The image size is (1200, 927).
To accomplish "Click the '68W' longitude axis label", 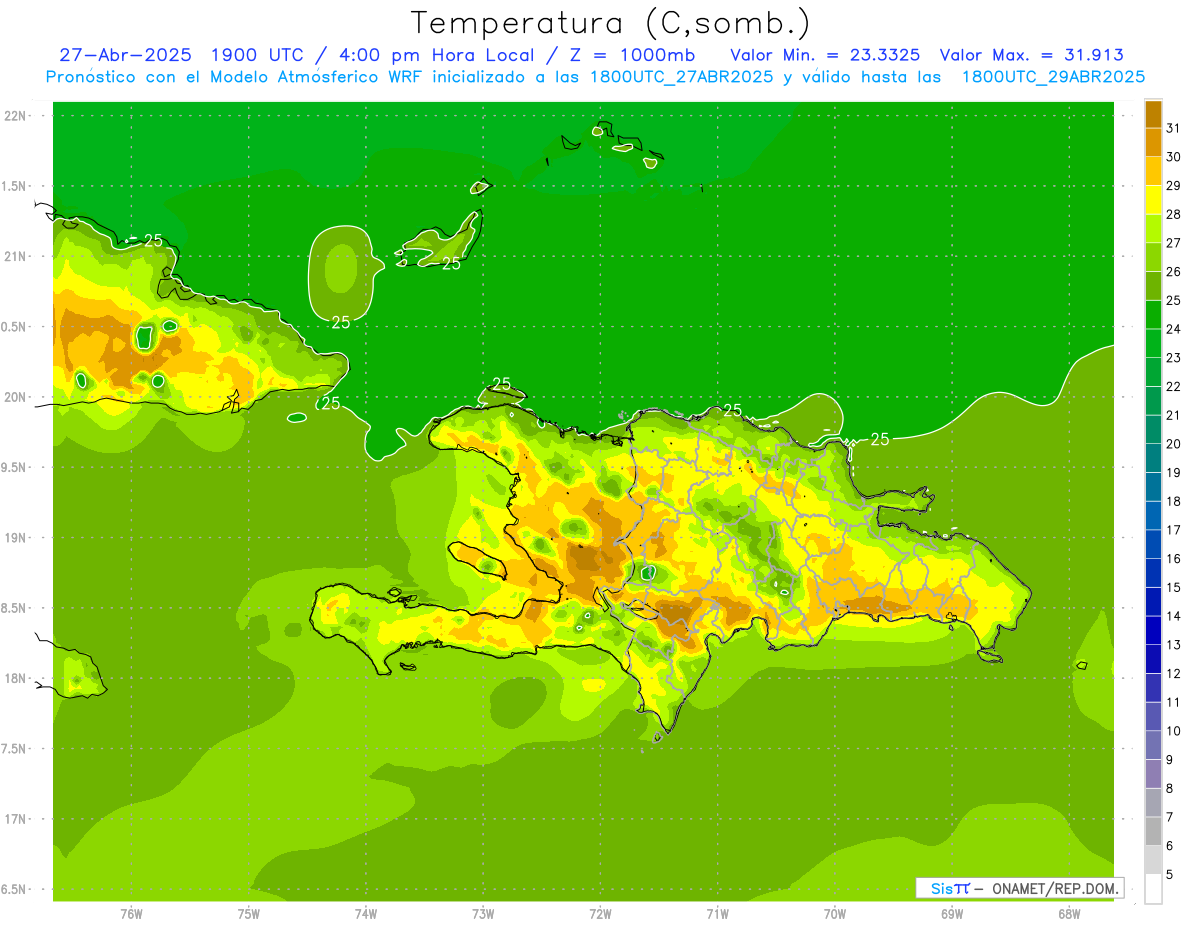I will 1069,913.
